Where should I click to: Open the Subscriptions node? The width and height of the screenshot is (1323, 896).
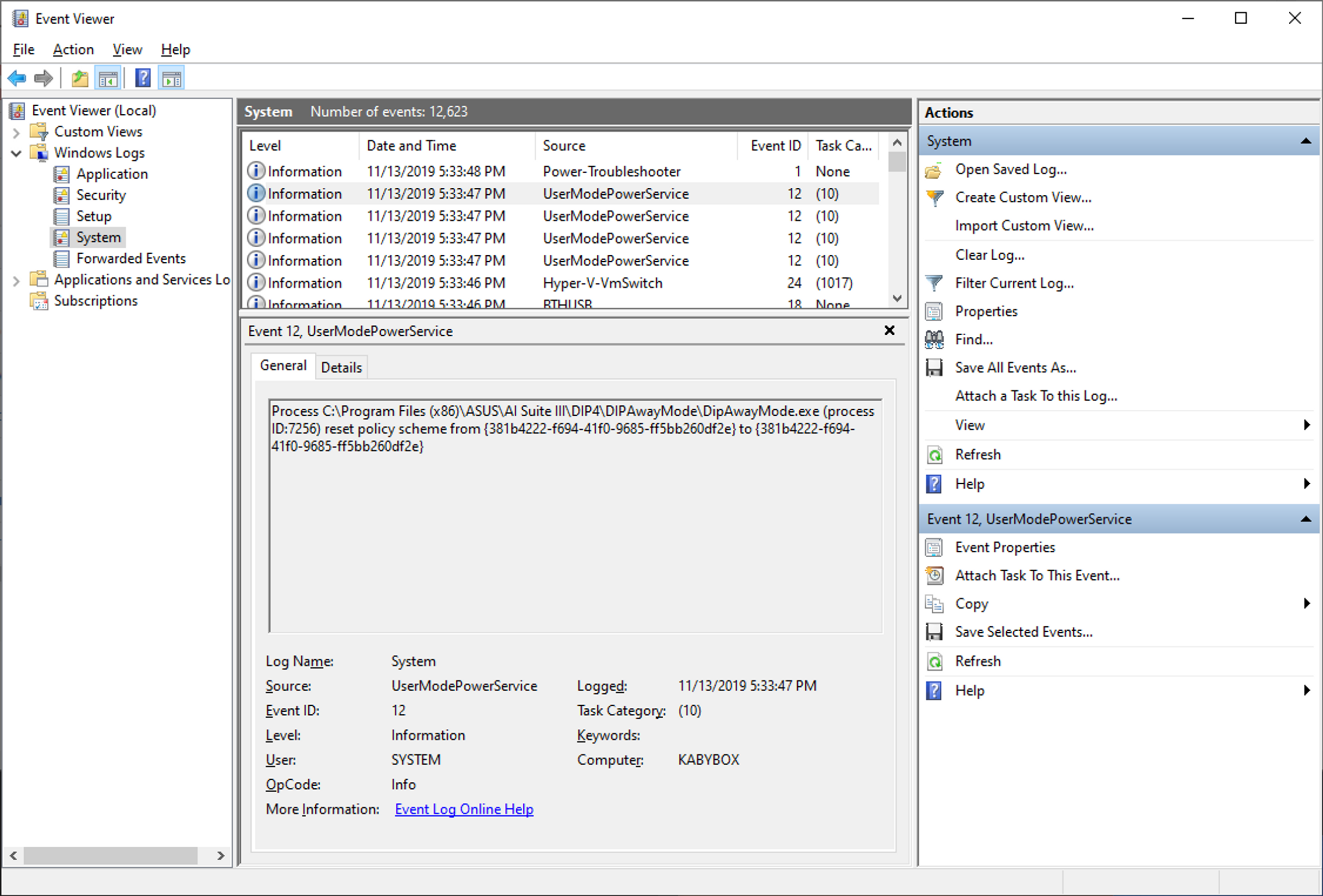coord(96,301)
